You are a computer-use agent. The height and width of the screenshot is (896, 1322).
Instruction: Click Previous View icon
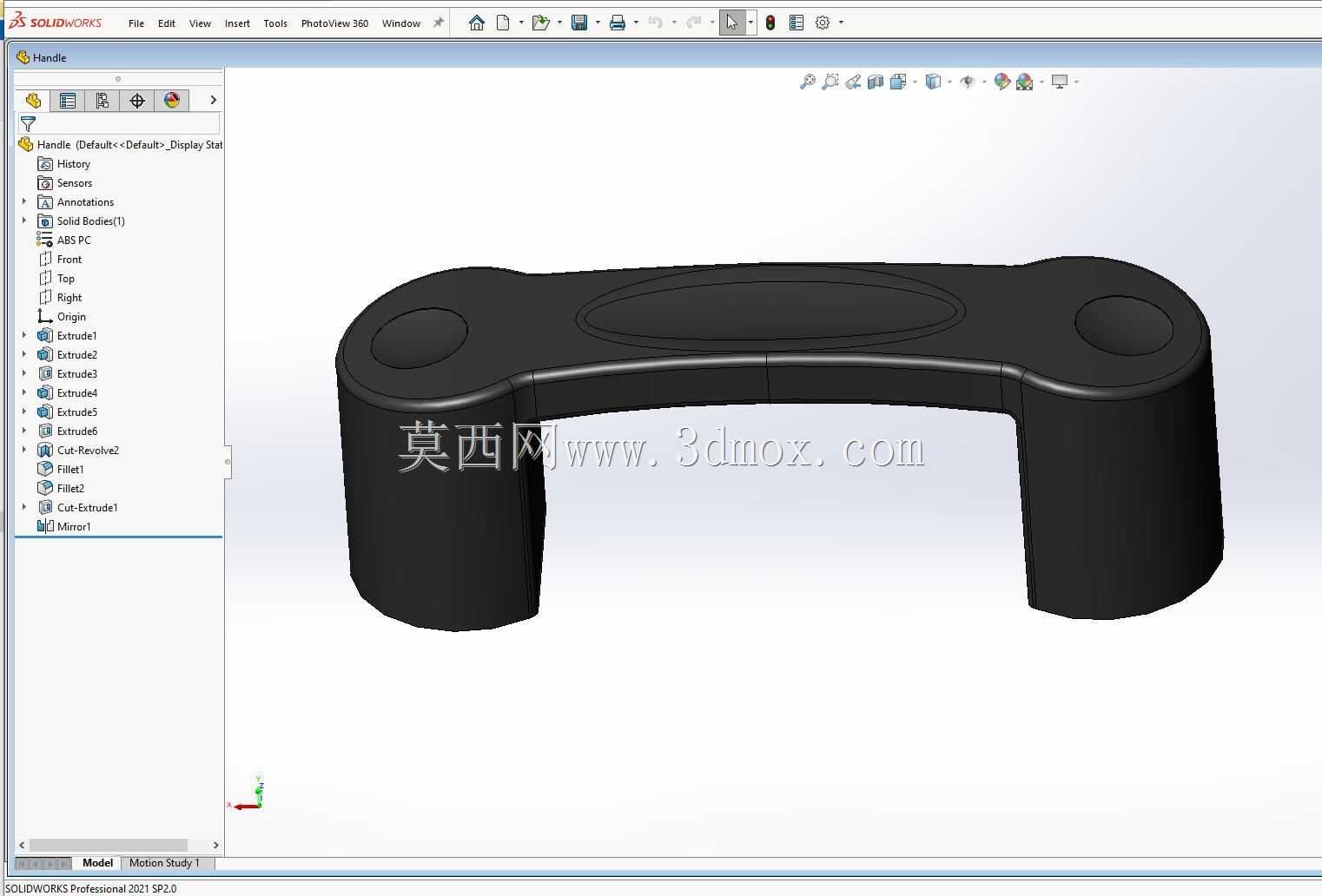(x=853, y=82)
